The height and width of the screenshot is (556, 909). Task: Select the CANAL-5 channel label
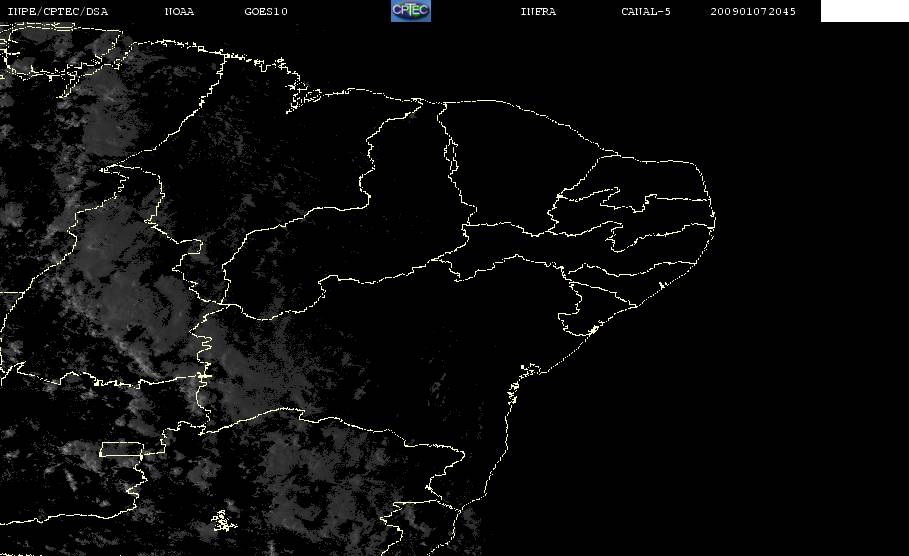coord(646,12)
